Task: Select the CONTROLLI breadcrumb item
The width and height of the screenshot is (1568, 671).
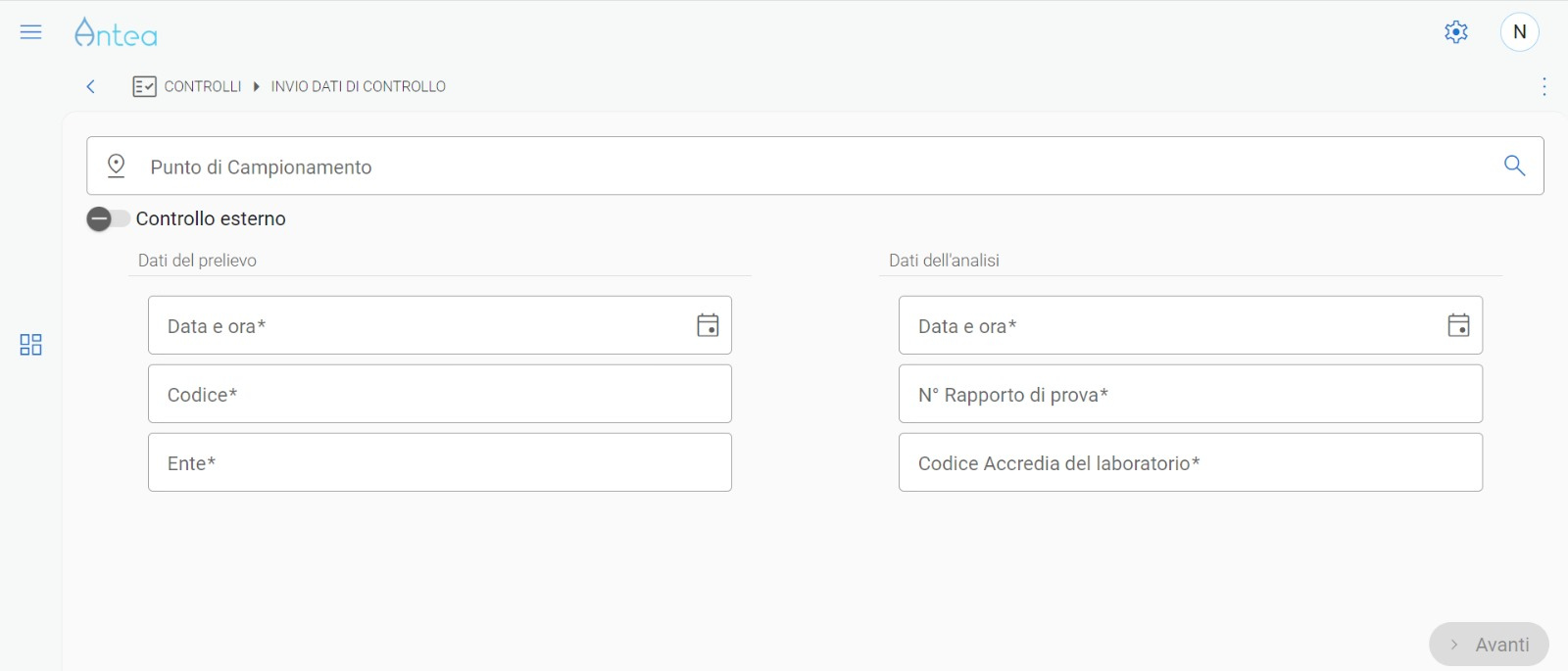Action: coord(203,86)
